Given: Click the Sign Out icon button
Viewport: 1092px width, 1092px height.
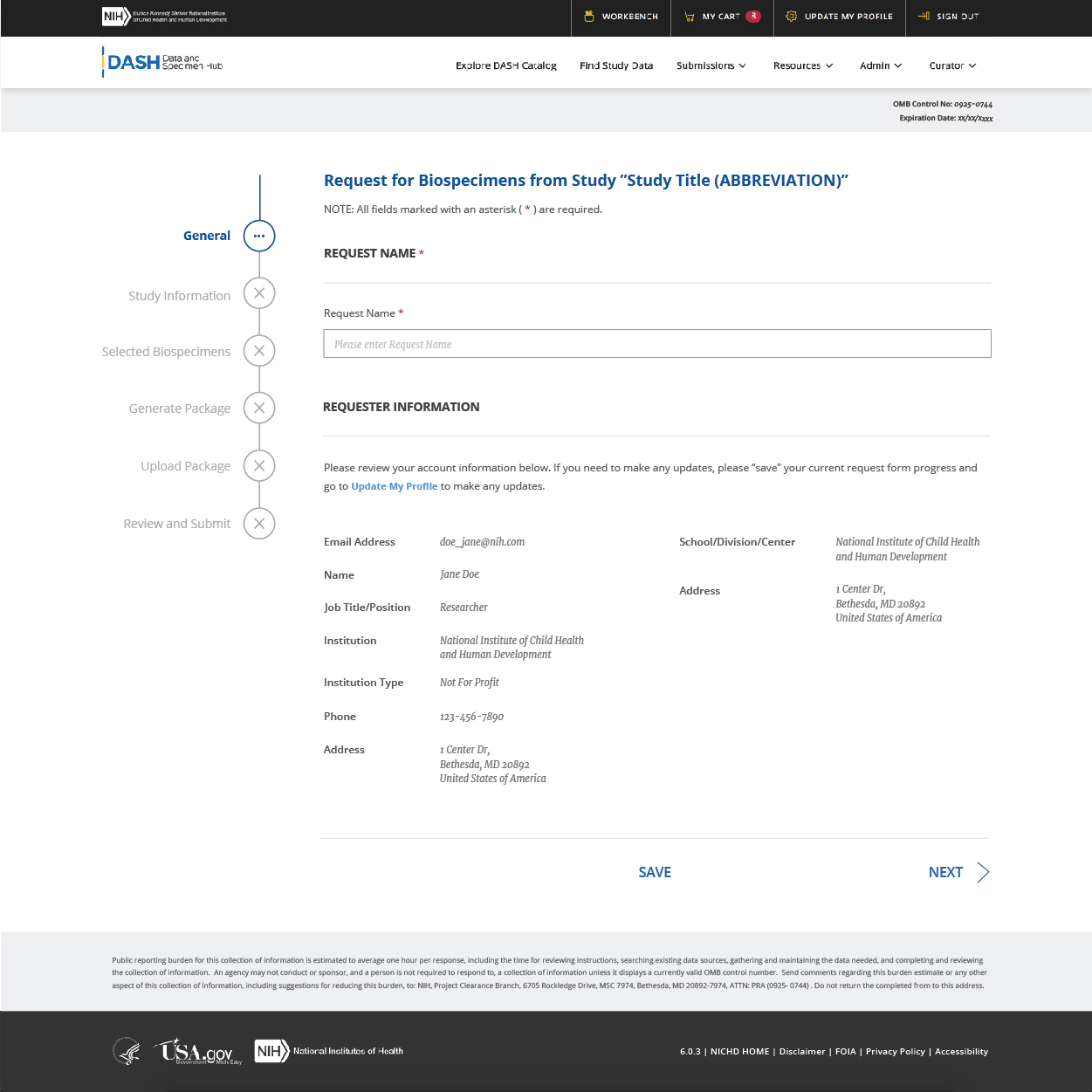Looking at the screenshot, I should click(x=924, y=17).
